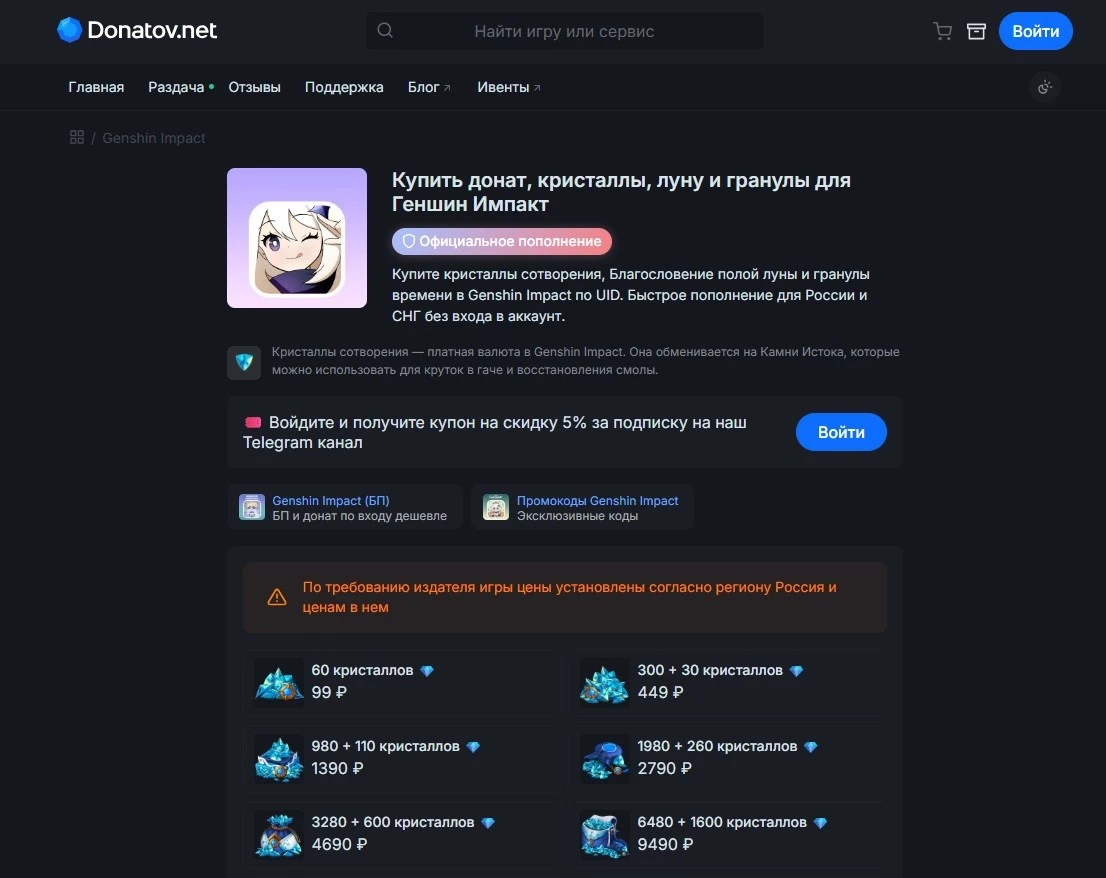Click the search magnifier icon
The height and width of the screenshot is (878, 1106).
(385, 30)
